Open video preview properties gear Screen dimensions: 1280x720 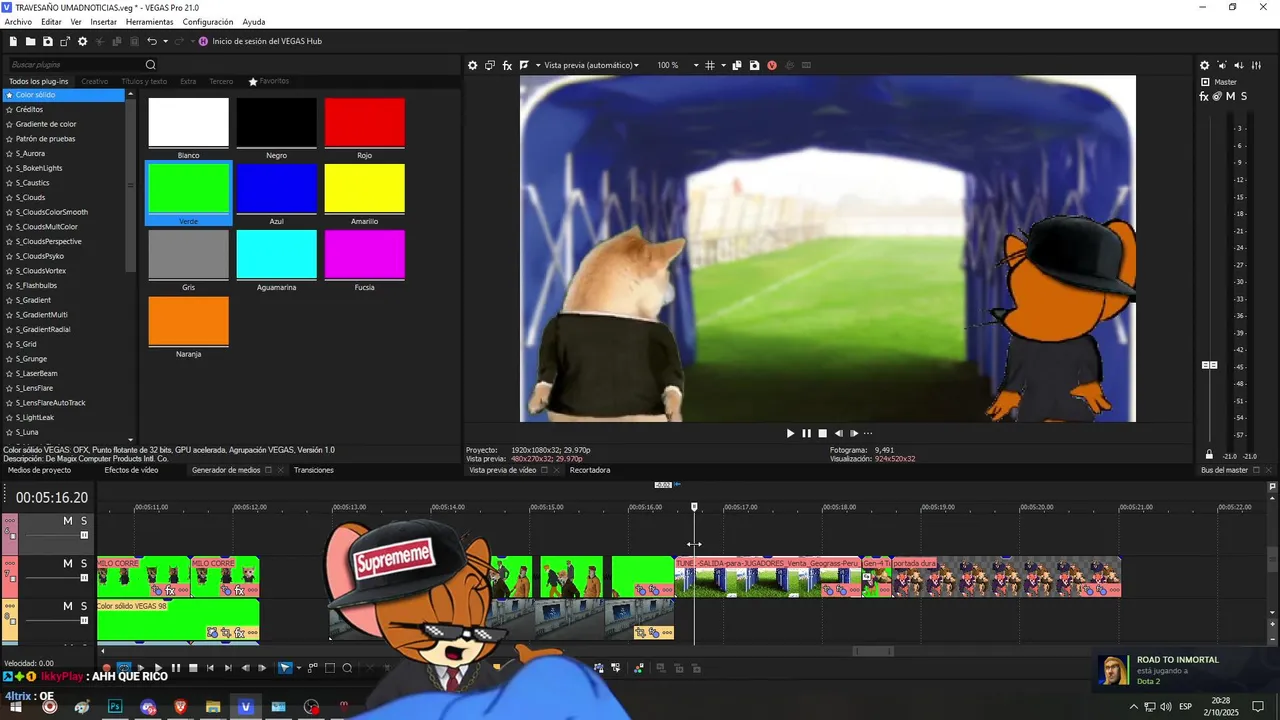[x=473, y=65]
